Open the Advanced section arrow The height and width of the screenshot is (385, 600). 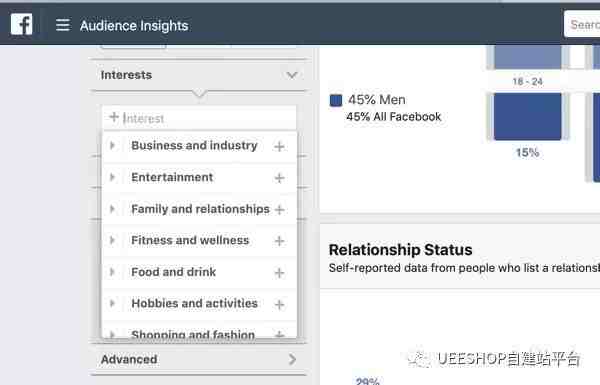click(292, 359)
